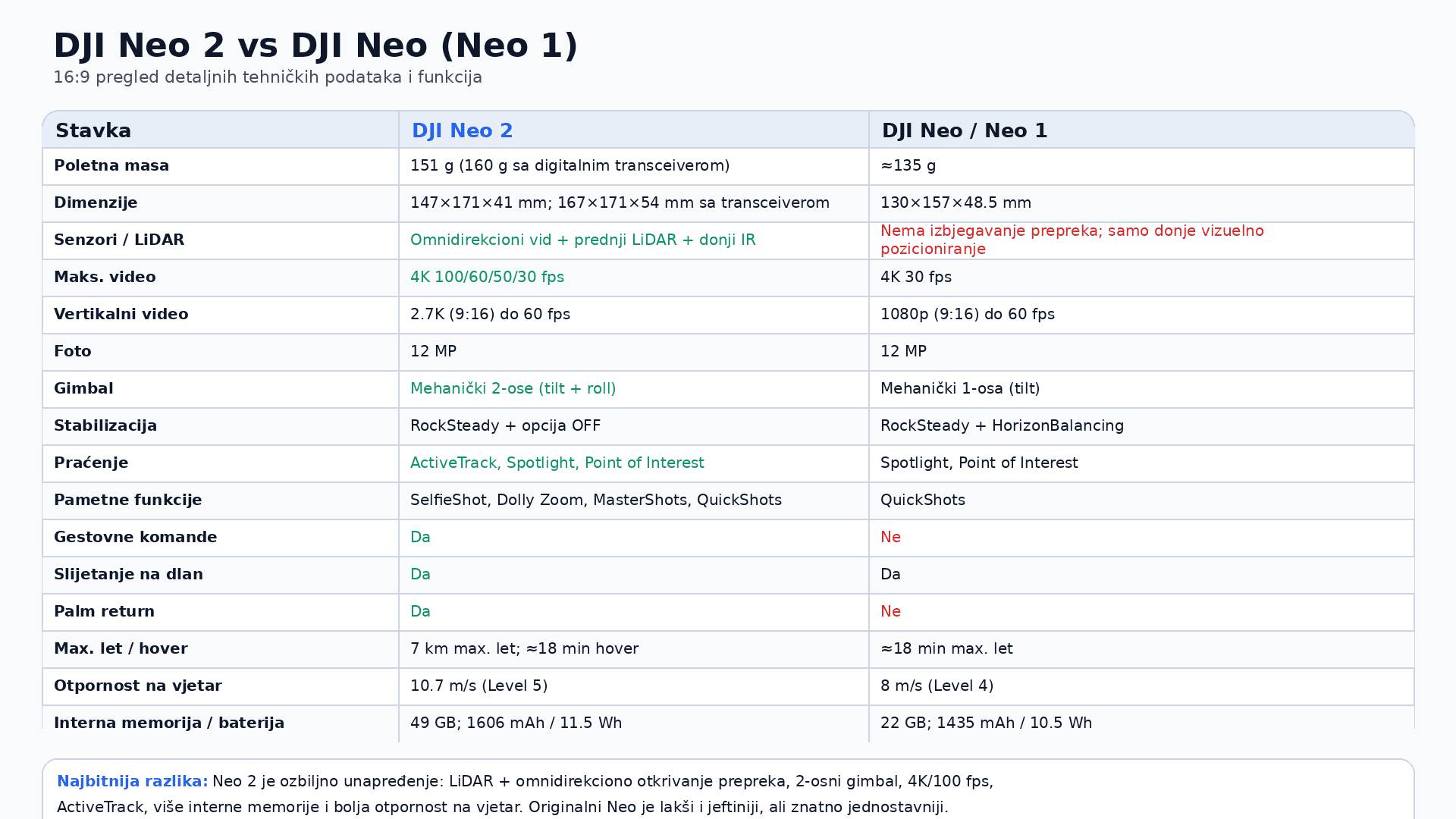Click the Stavka column header
Screen dimensions: 1456x819
(x=93, y=130)
